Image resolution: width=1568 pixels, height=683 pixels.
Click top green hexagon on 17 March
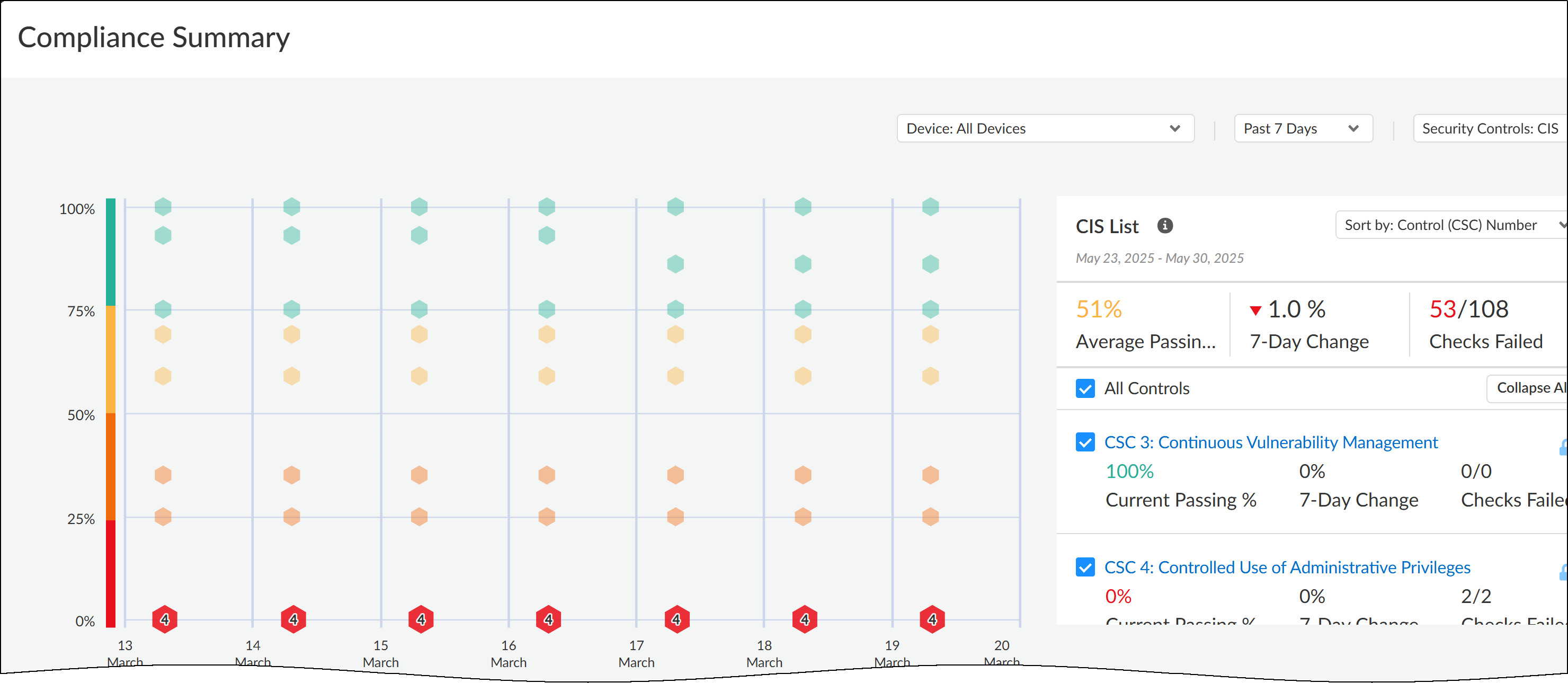tap(675, 206)
